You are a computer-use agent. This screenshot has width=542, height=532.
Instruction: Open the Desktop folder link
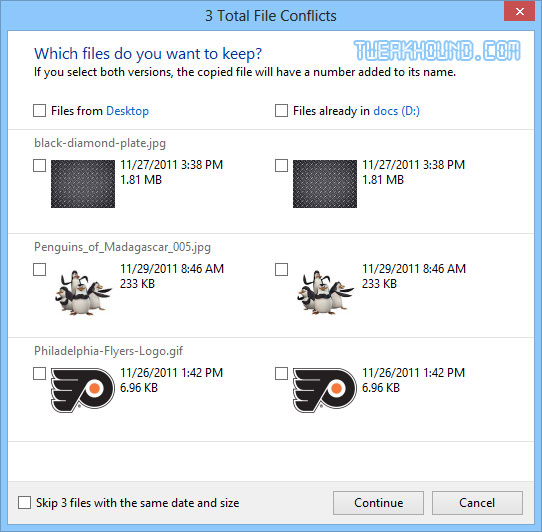(128, 111)
